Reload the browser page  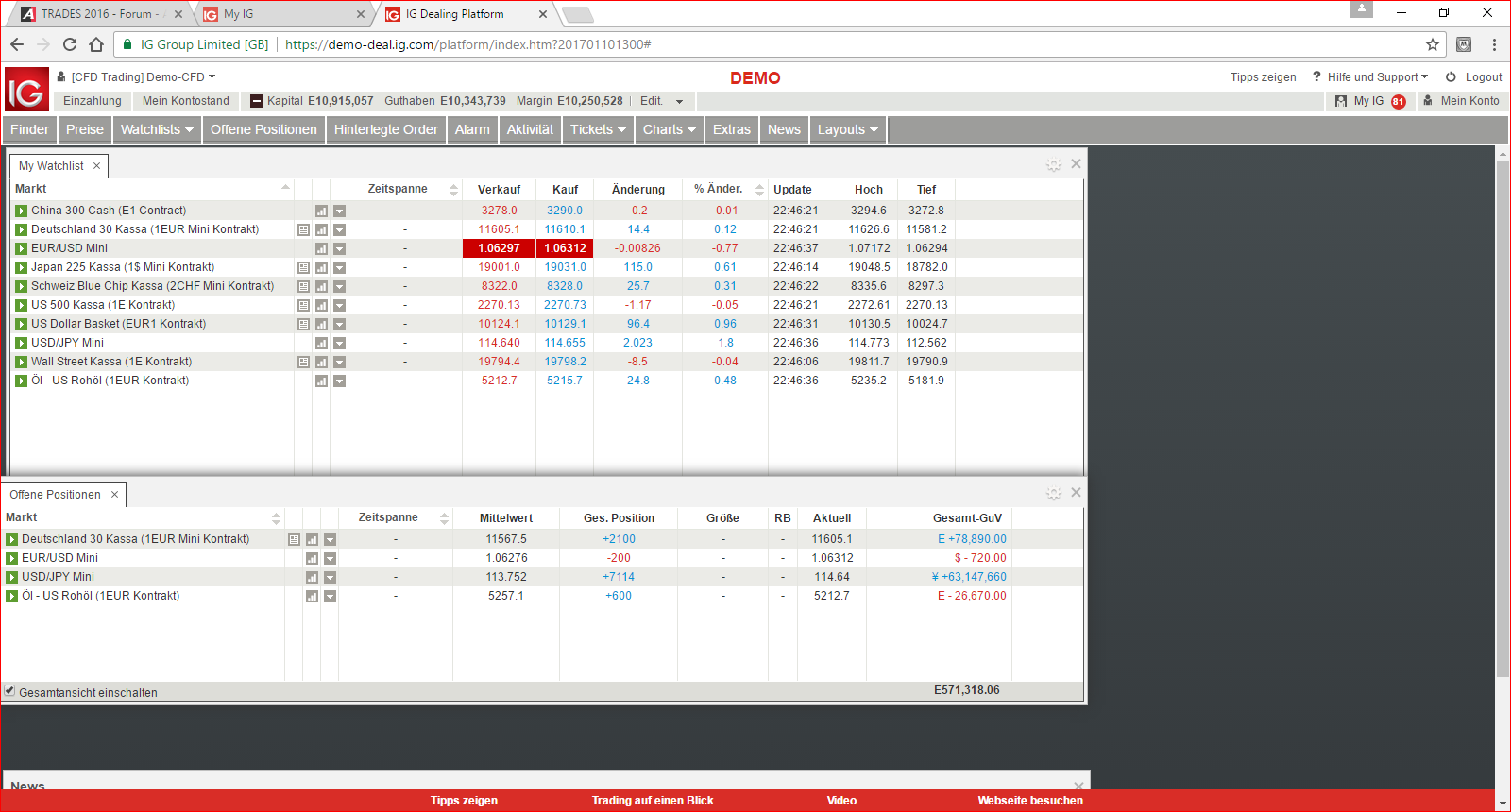pos(70,44)
